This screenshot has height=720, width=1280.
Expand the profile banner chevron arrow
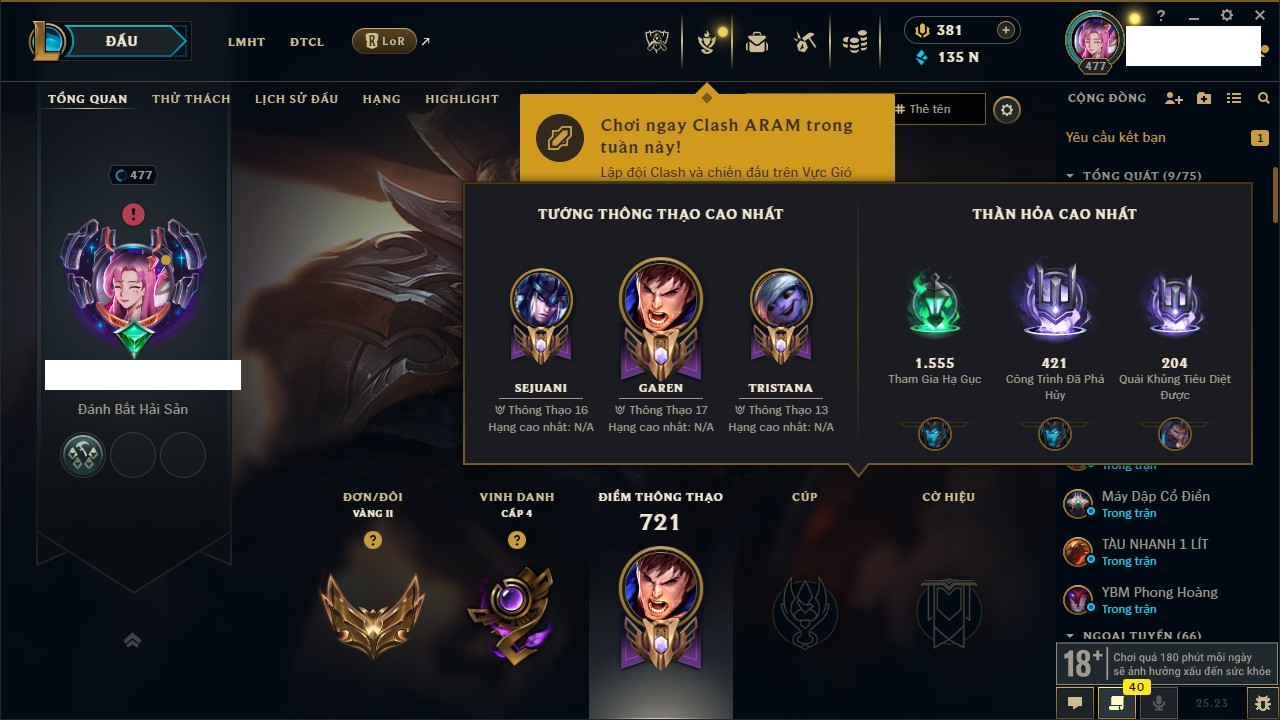coord(133,640)
